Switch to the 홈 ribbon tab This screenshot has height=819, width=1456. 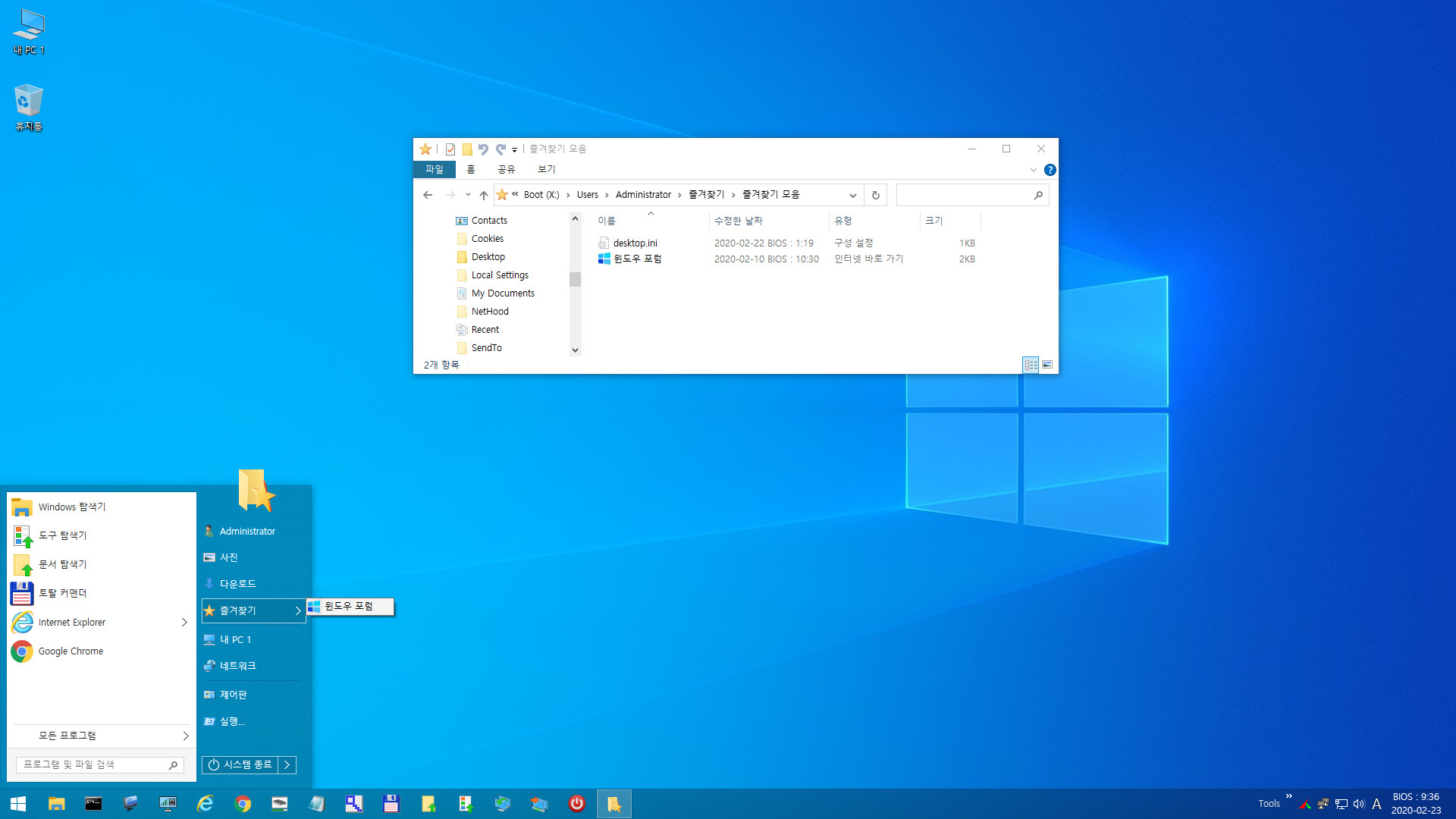471,169
